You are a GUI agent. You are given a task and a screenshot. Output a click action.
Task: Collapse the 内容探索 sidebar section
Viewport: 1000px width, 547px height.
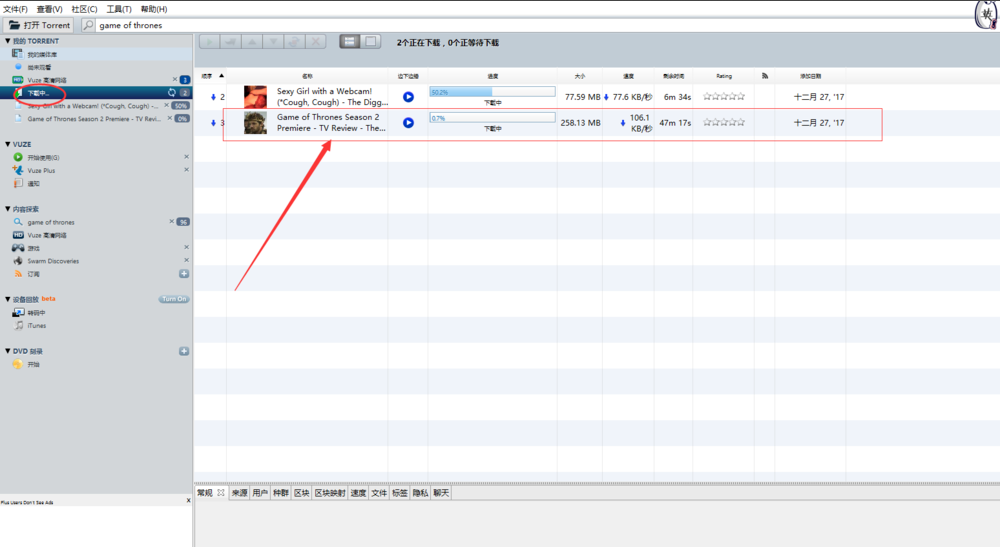click(x=7, y=209)
